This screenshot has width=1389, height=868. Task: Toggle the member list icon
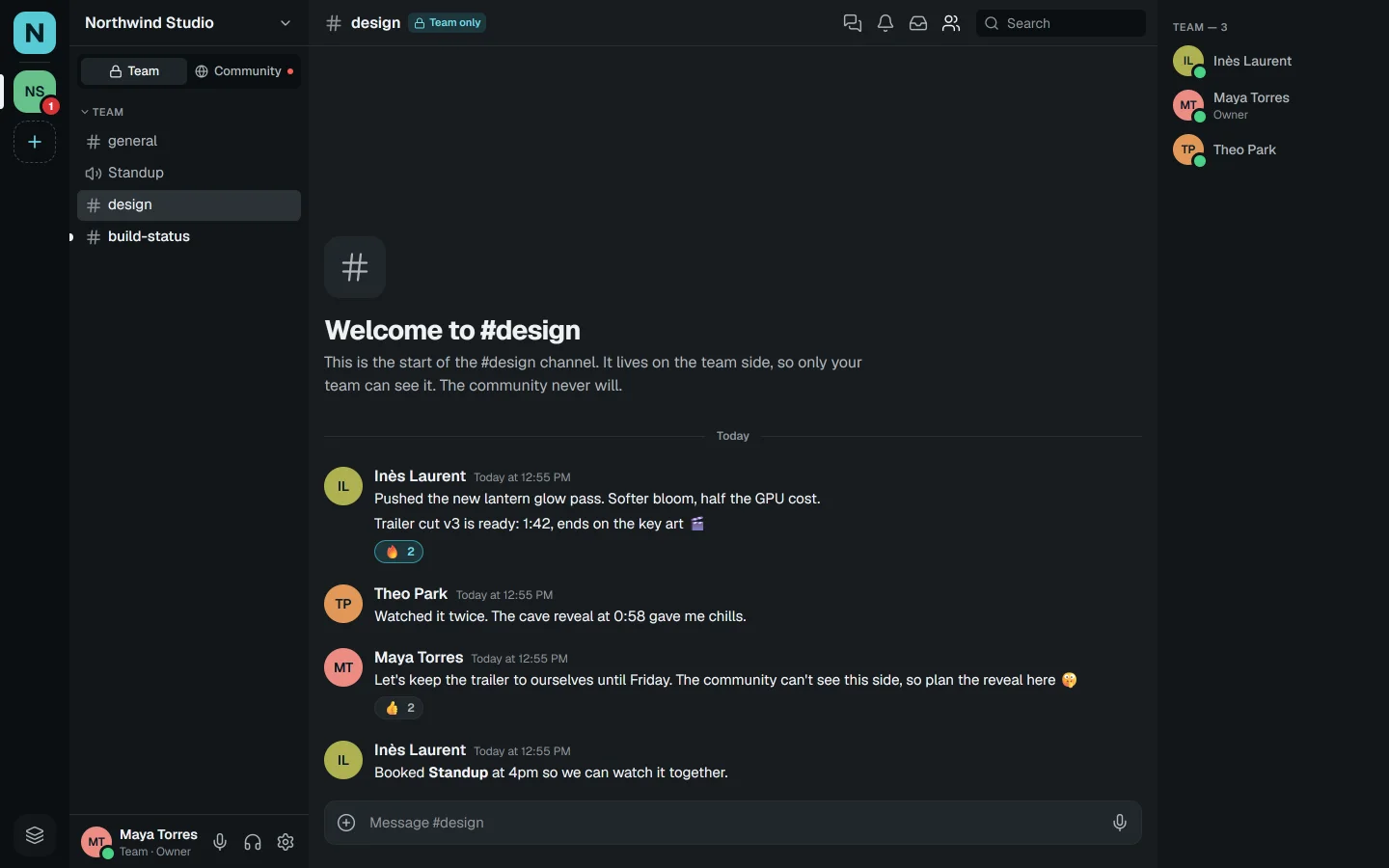tap(952, 23)
